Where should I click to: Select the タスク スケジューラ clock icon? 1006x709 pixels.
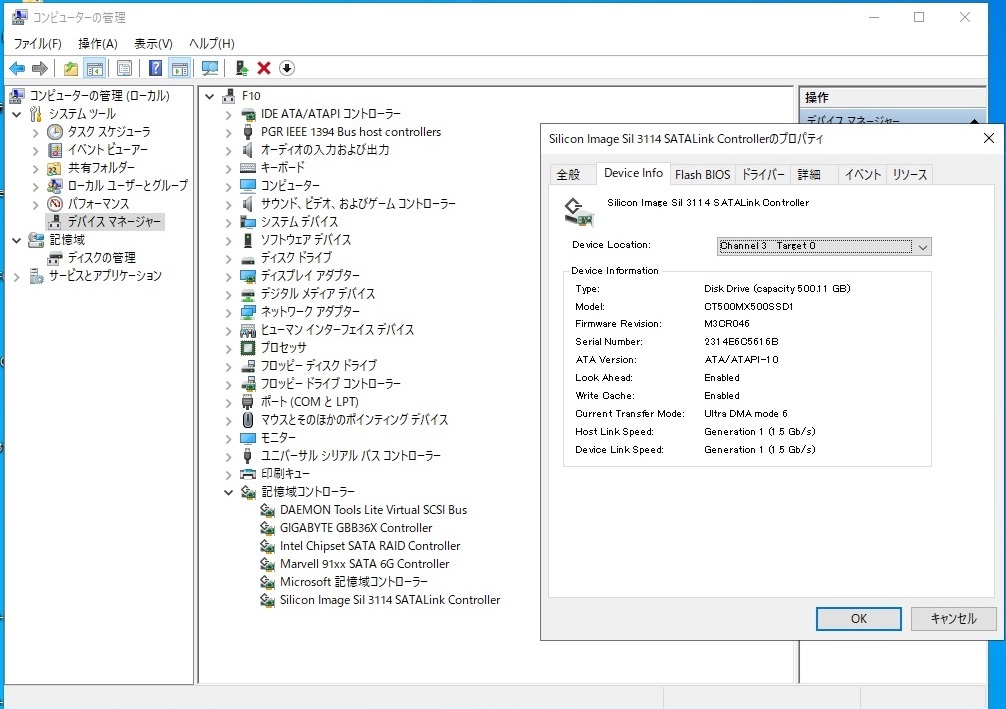point(55,132)
